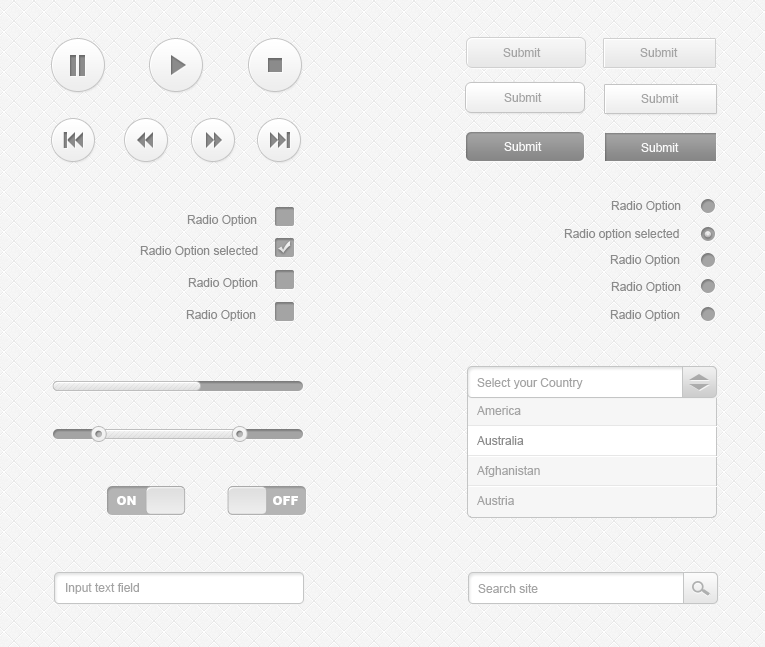Viewport: 765px width, 647px height.
Task: Select the third radio button in the group
Action: tap(708, 260)
